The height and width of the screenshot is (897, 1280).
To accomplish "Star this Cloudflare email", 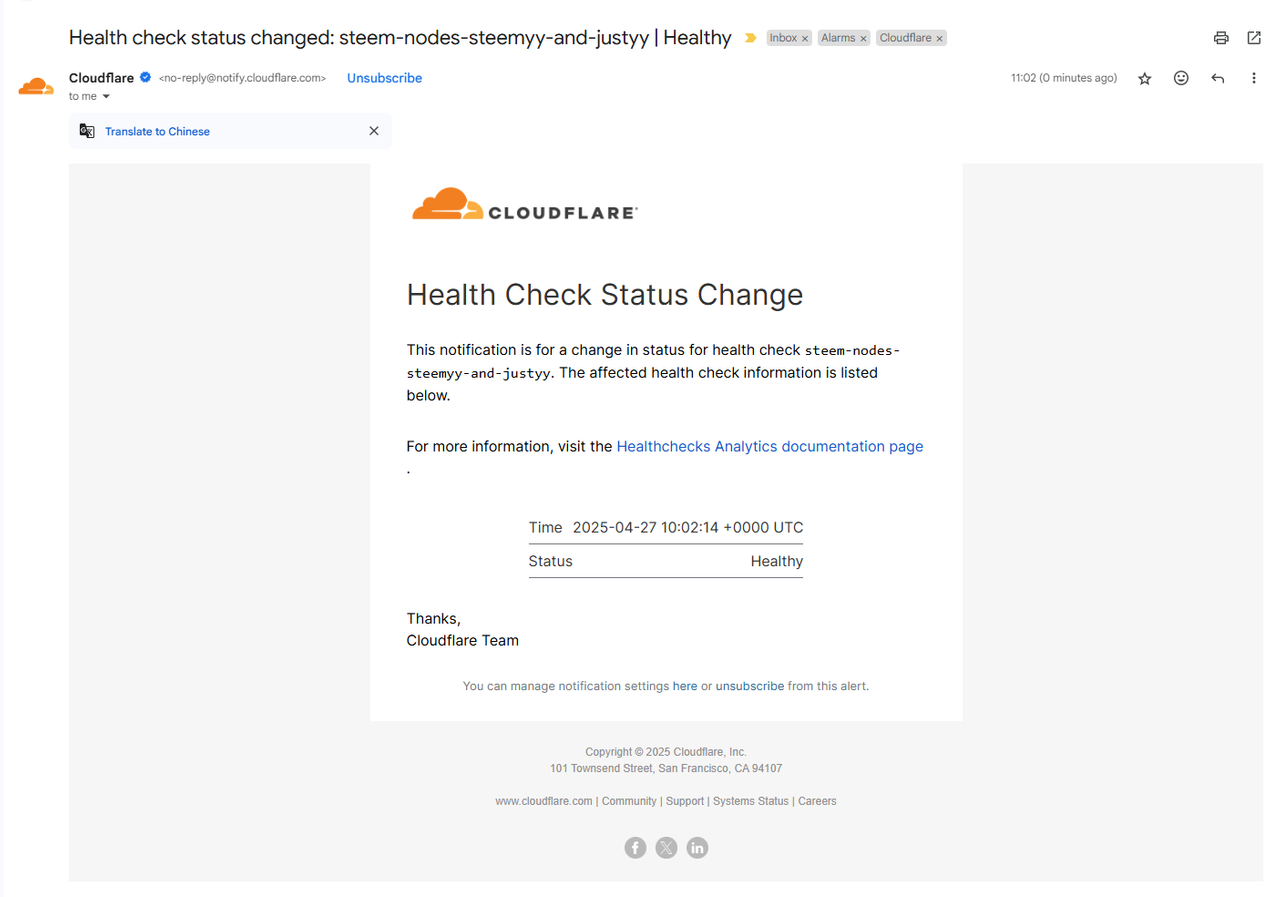I will (1145, 78).
